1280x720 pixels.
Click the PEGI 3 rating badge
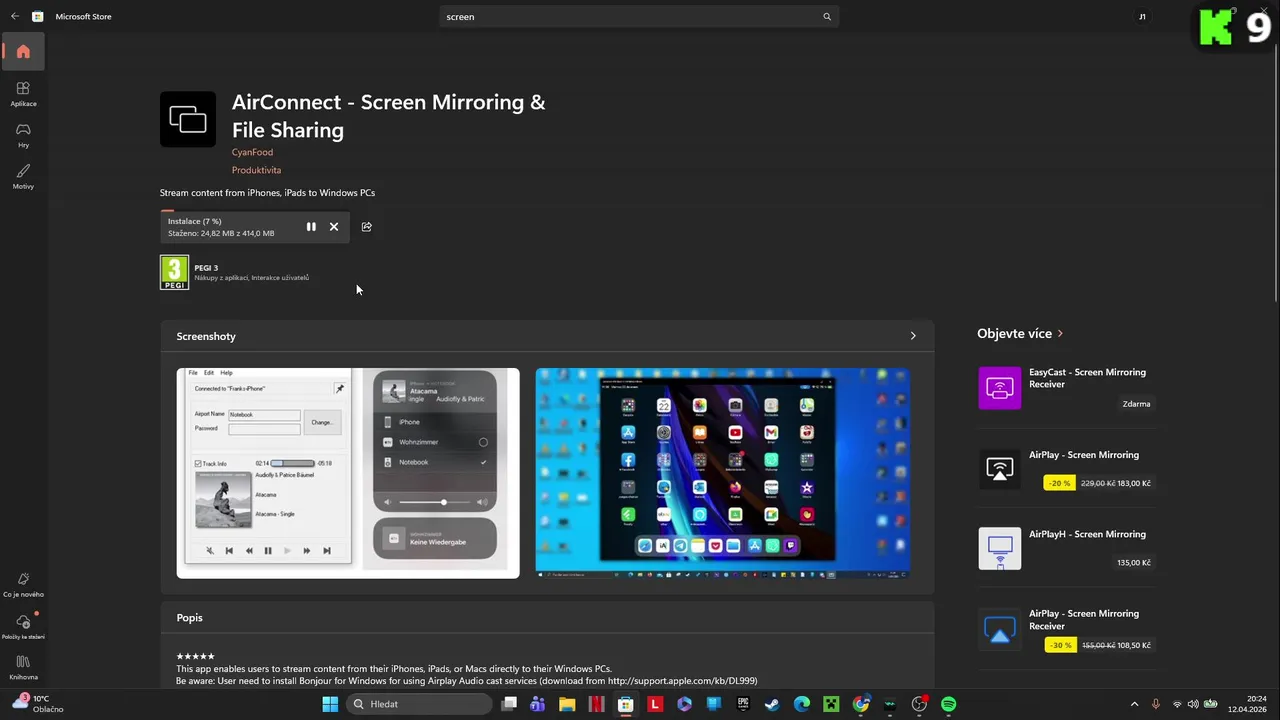coord(174,273)
